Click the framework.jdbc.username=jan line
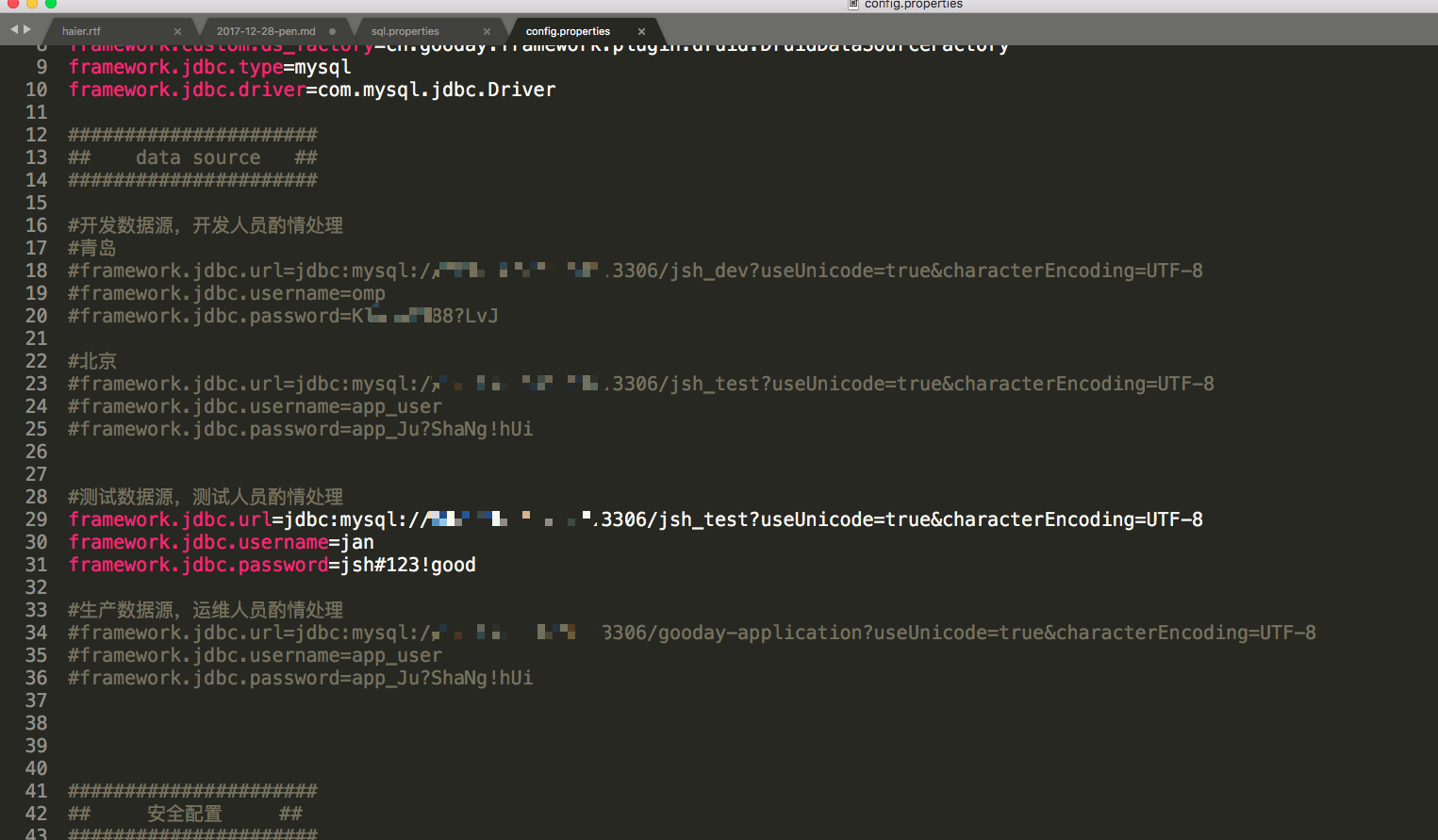 221,542
